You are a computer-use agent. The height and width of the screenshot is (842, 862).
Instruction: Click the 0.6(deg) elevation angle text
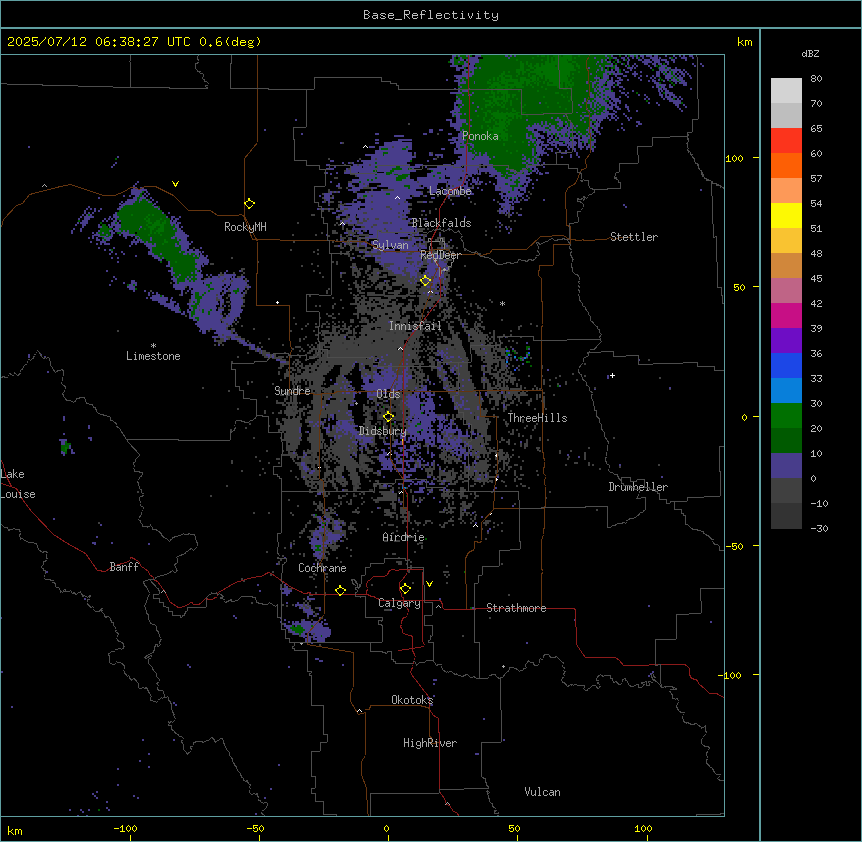pos(230,42)
